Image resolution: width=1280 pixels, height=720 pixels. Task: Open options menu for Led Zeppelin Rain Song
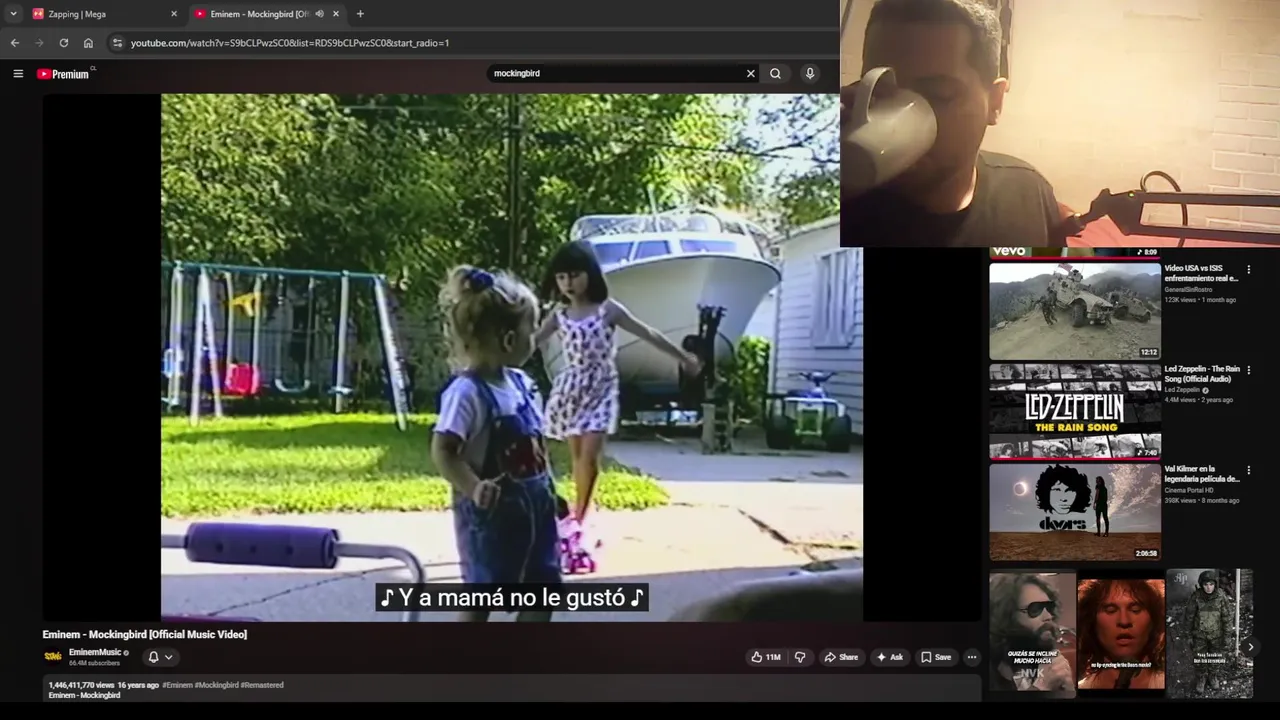[1249, 370]
